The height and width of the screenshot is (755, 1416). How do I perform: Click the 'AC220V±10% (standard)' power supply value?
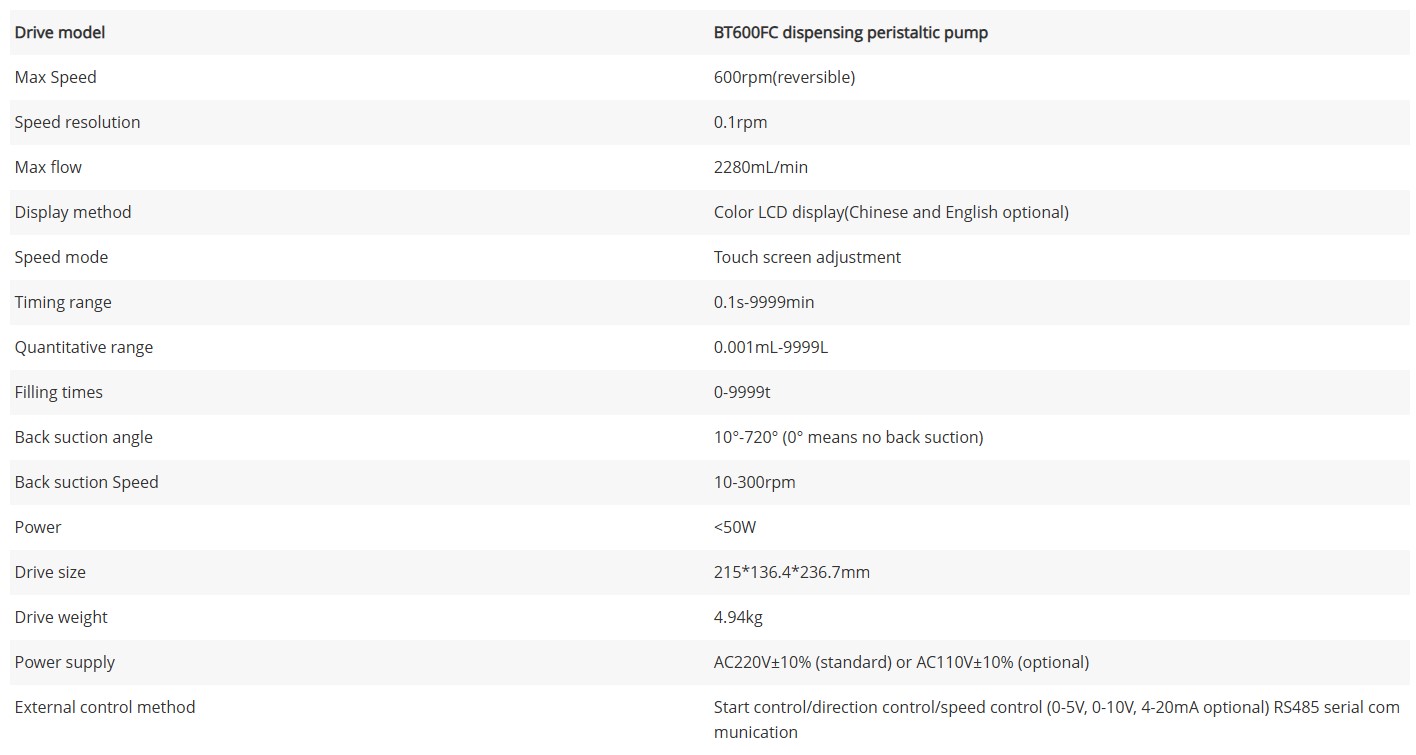[x=802, y=663]
